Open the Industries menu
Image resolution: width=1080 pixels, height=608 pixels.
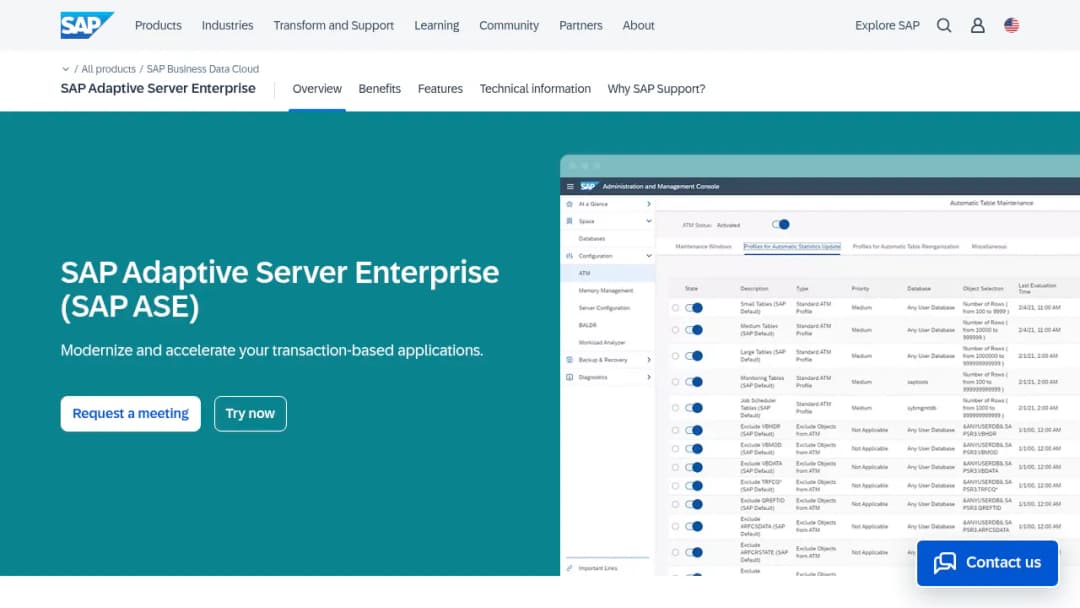point(227,25)
